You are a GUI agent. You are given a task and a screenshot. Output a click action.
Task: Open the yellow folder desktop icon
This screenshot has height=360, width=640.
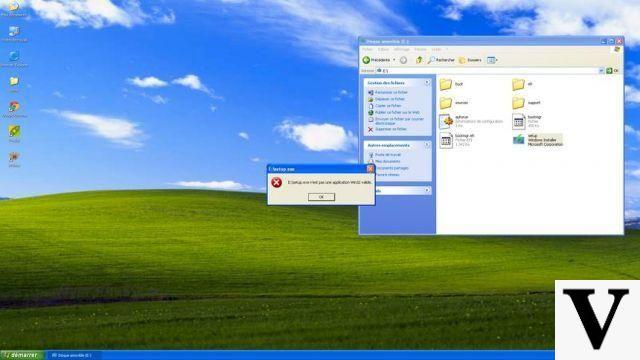click(14, 84)
